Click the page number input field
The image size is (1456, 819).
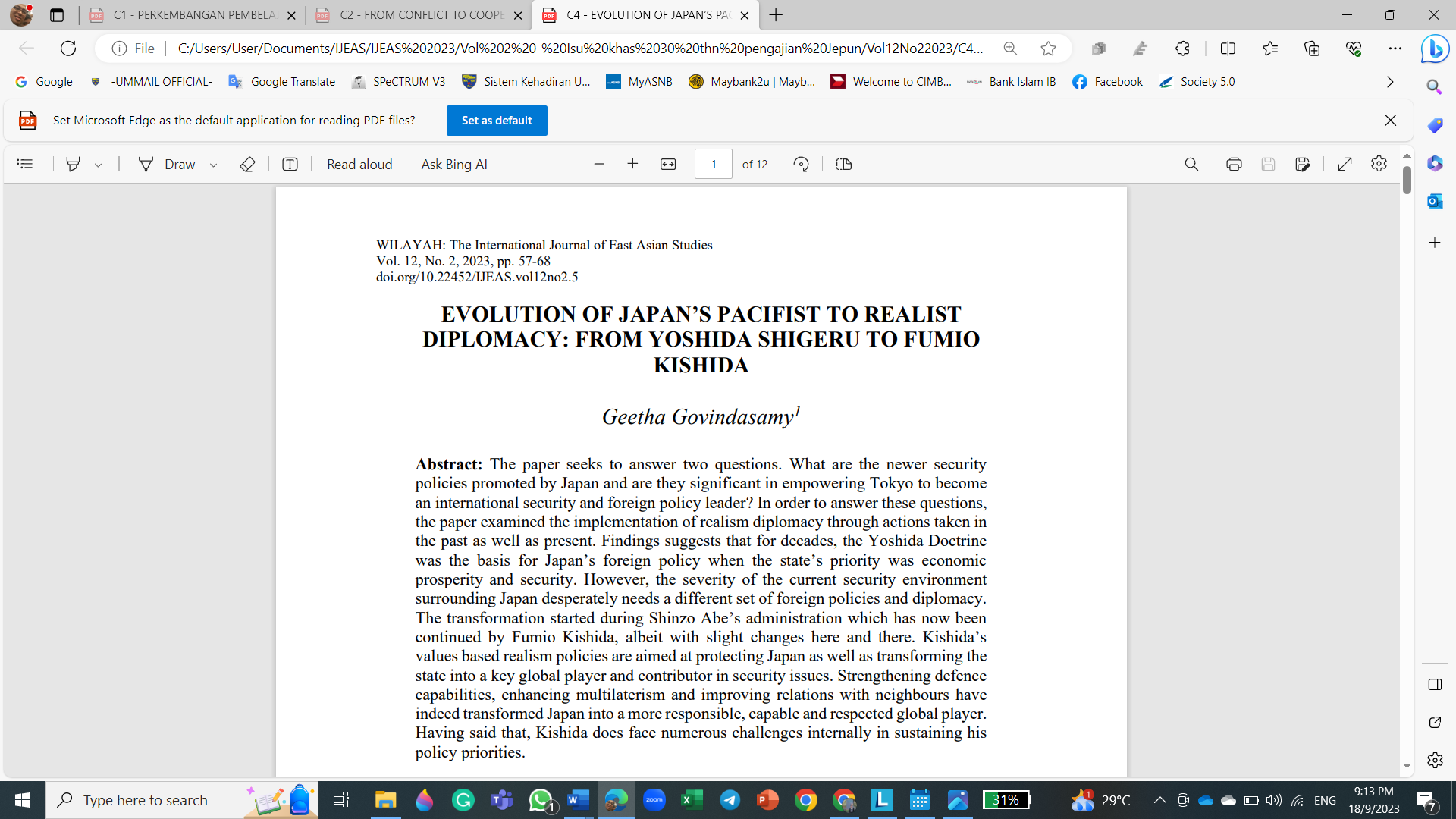pos(714,164)
